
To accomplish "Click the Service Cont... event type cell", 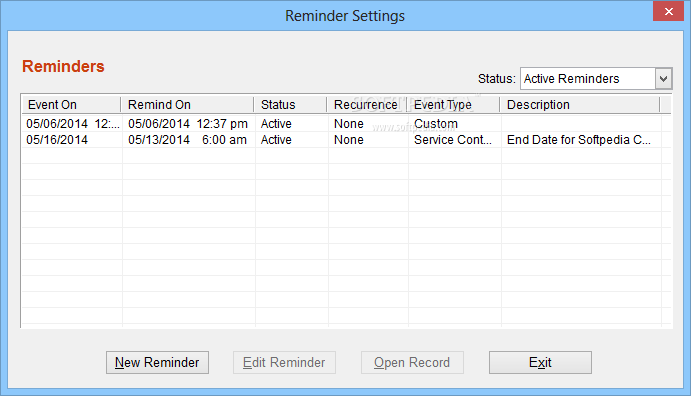I will click(453, 140).
